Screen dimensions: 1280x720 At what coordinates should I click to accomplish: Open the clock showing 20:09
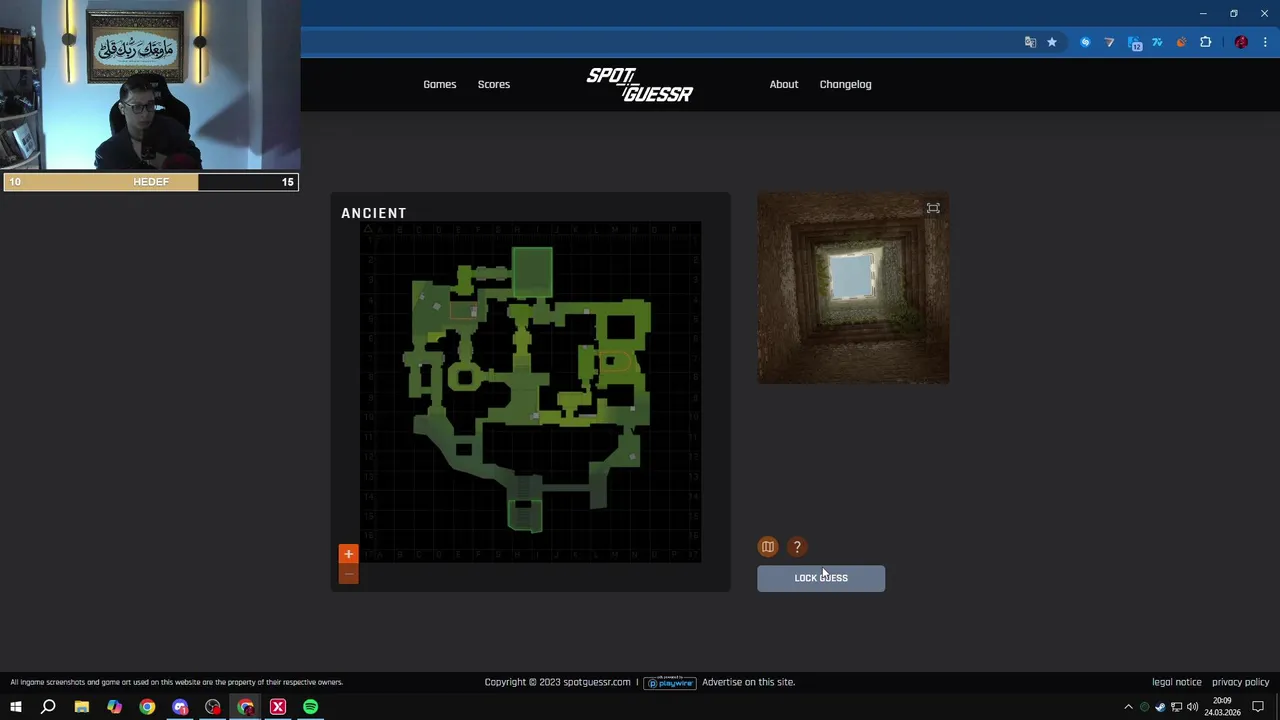(x=1222, y=707)
